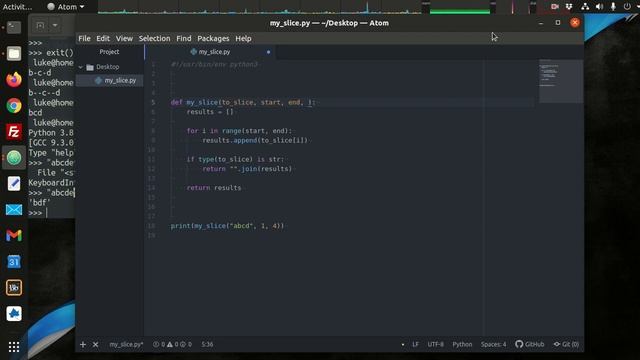640x360 pixels.
Task: Open the Mail envelope app in dock
Action: pos(14,210)
